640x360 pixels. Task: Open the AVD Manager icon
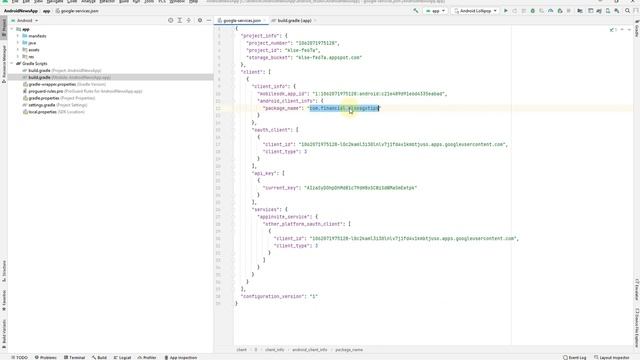click(608, 11)
